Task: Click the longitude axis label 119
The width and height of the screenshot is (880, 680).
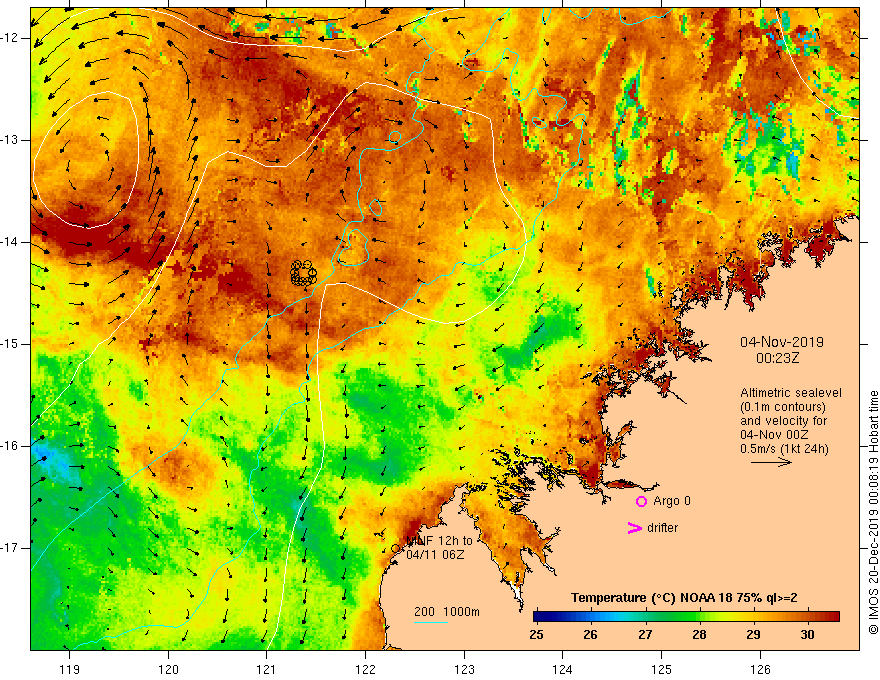Action: (x=70, y=669)
